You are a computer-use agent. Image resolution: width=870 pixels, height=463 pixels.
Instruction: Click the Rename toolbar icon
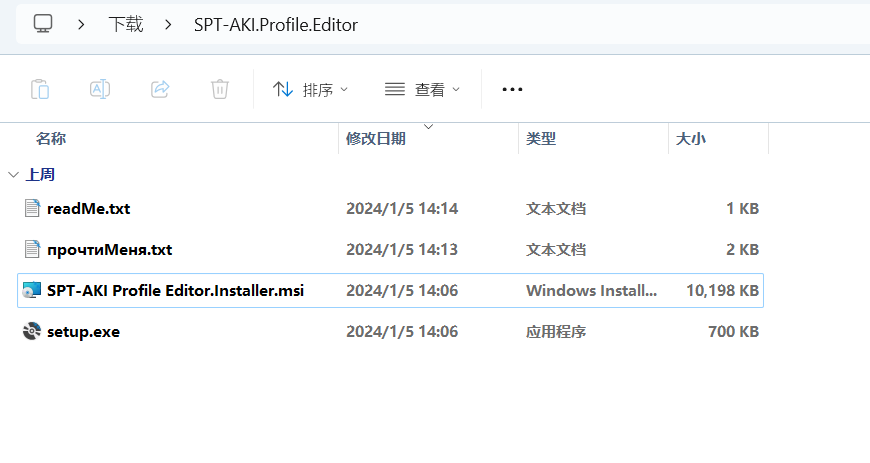tap(100, 89)
